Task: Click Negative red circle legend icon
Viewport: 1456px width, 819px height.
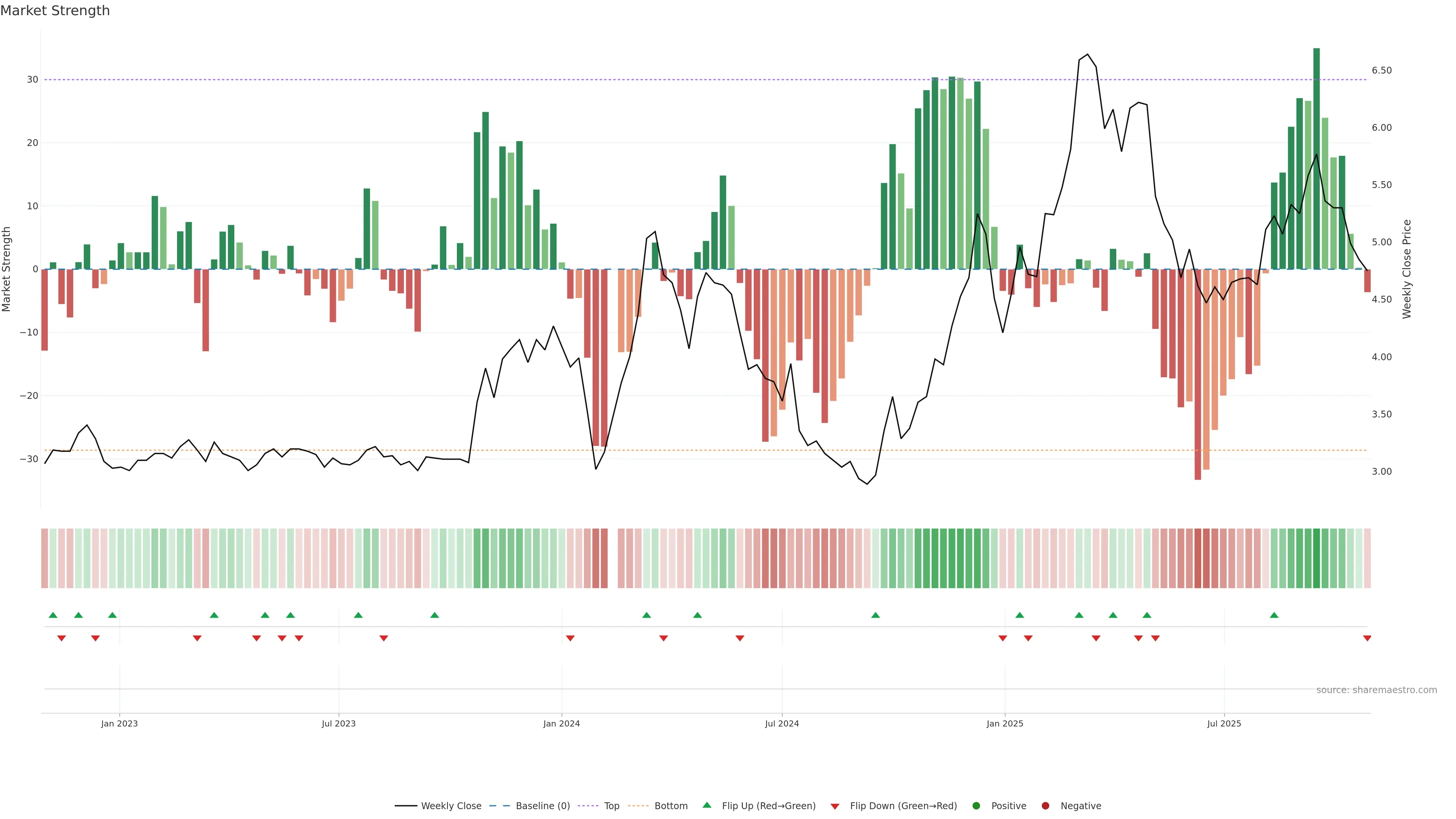Action: (1045, 805)
